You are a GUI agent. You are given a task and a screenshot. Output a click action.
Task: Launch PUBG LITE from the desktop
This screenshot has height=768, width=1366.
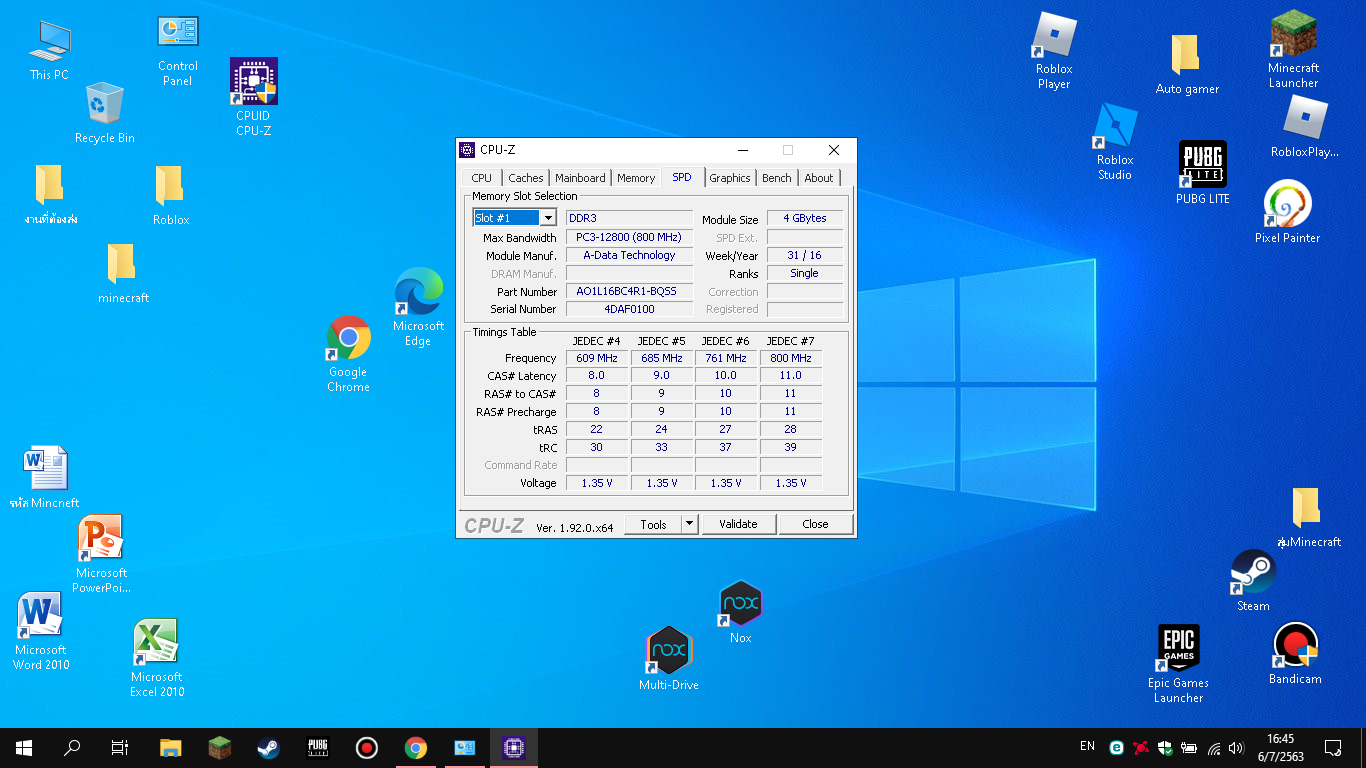[x=1202, y=165]
